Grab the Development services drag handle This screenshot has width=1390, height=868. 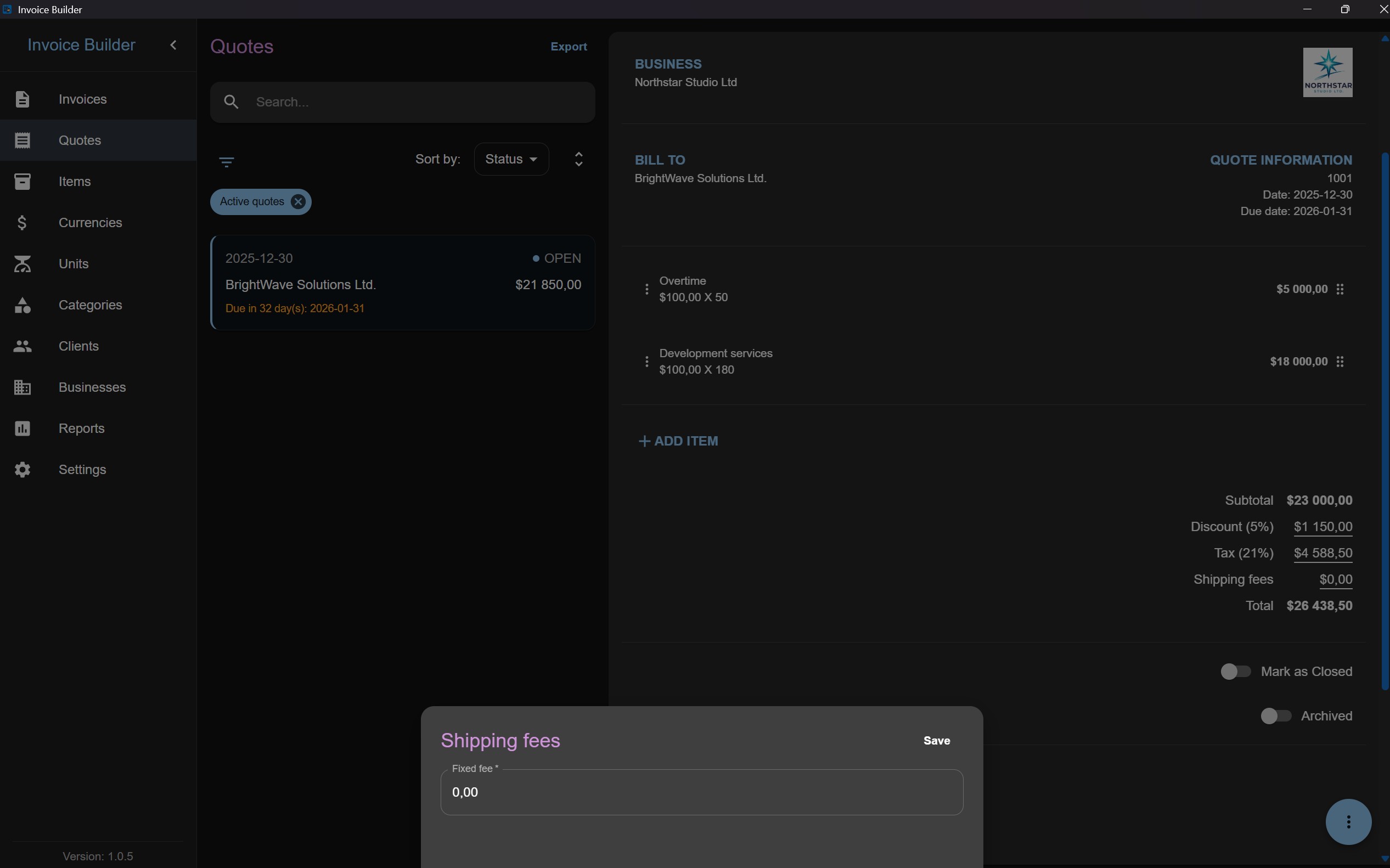pos(1340,362)
